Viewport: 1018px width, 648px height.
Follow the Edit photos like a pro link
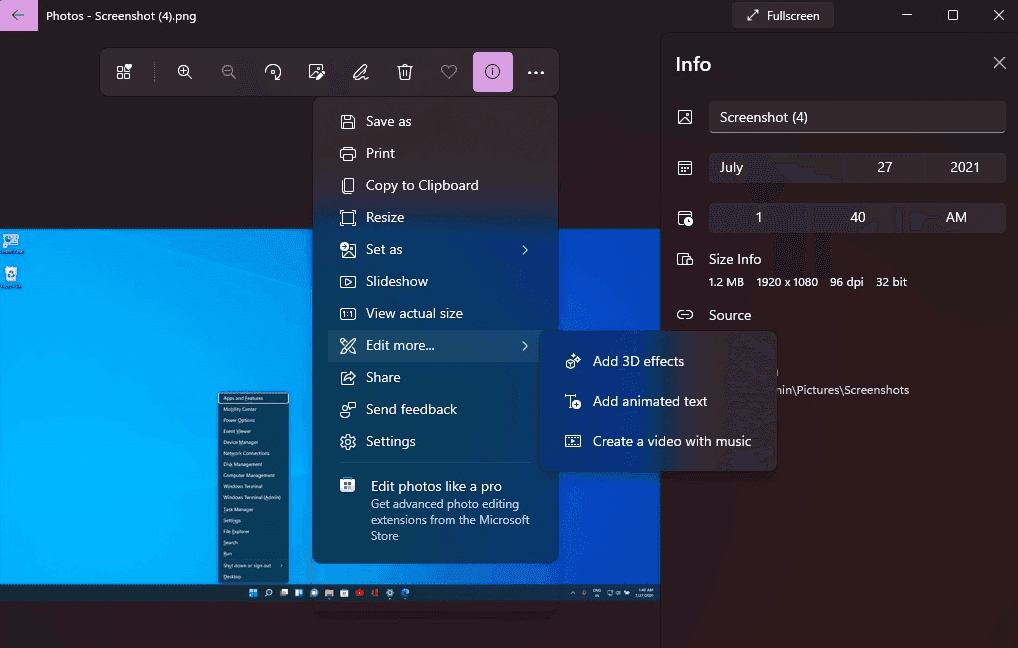[434, 510]
